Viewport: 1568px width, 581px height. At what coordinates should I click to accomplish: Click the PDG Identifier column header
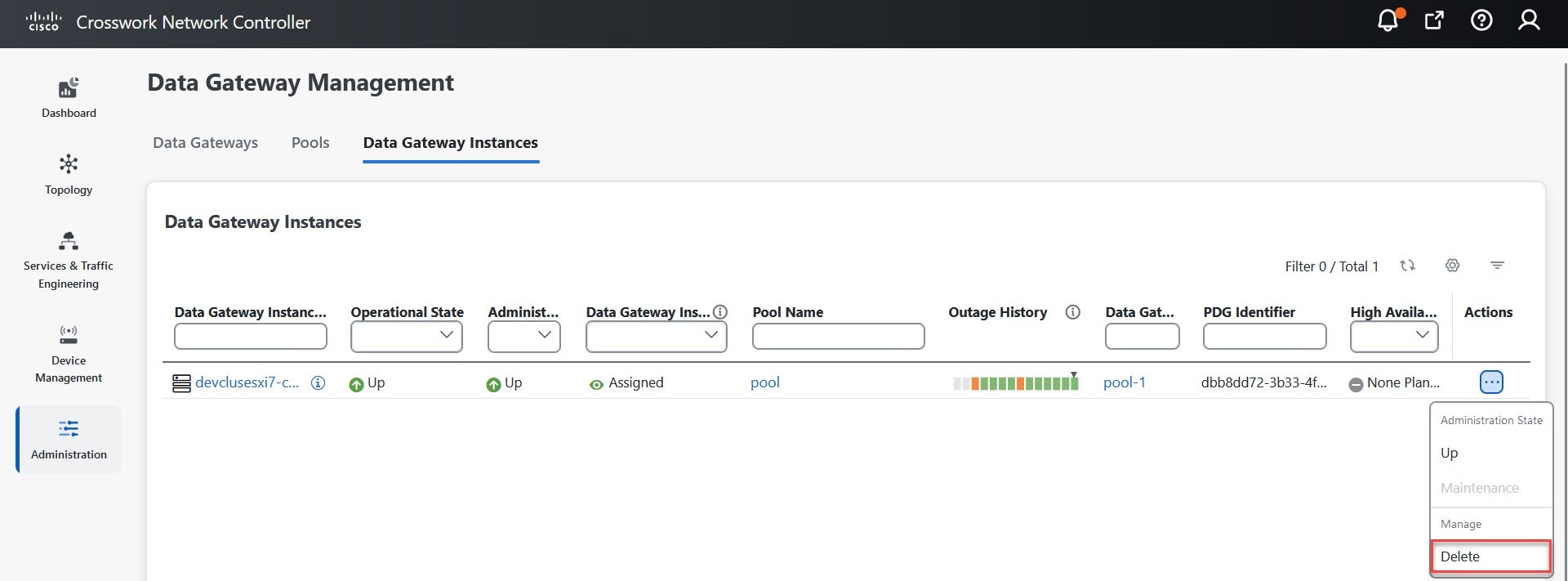pos(1249,312)
